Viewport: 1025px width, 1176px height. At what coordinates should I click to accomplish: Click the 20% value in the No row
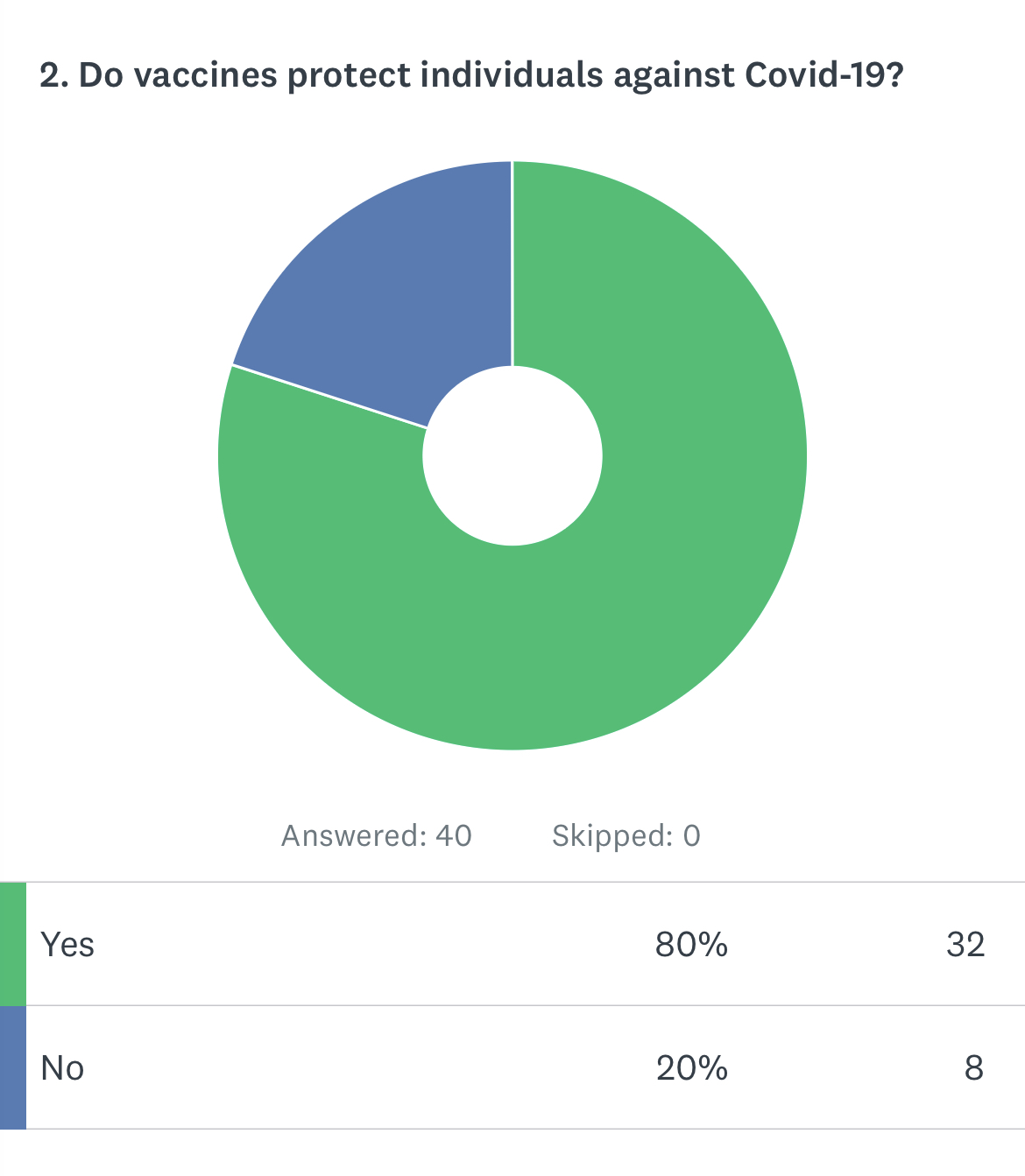(691, 1068)
